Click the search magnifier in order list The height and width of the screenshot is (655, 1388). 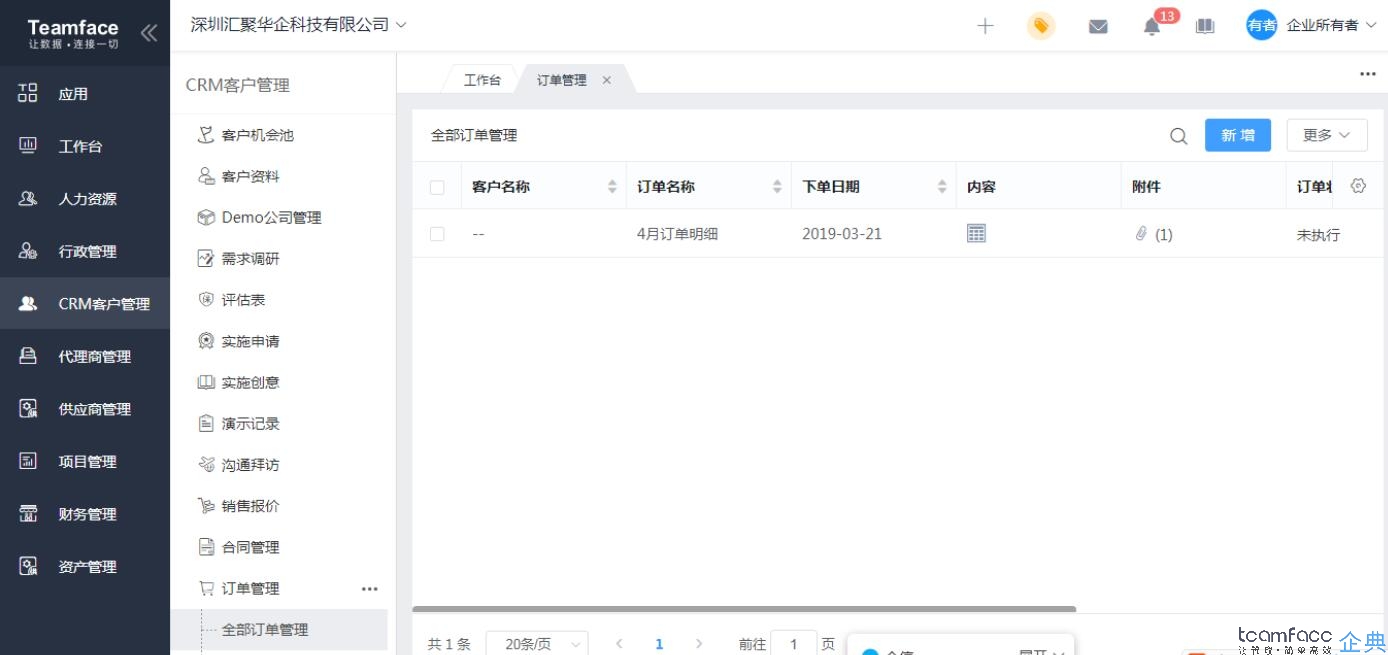[x=1179, y=136]
